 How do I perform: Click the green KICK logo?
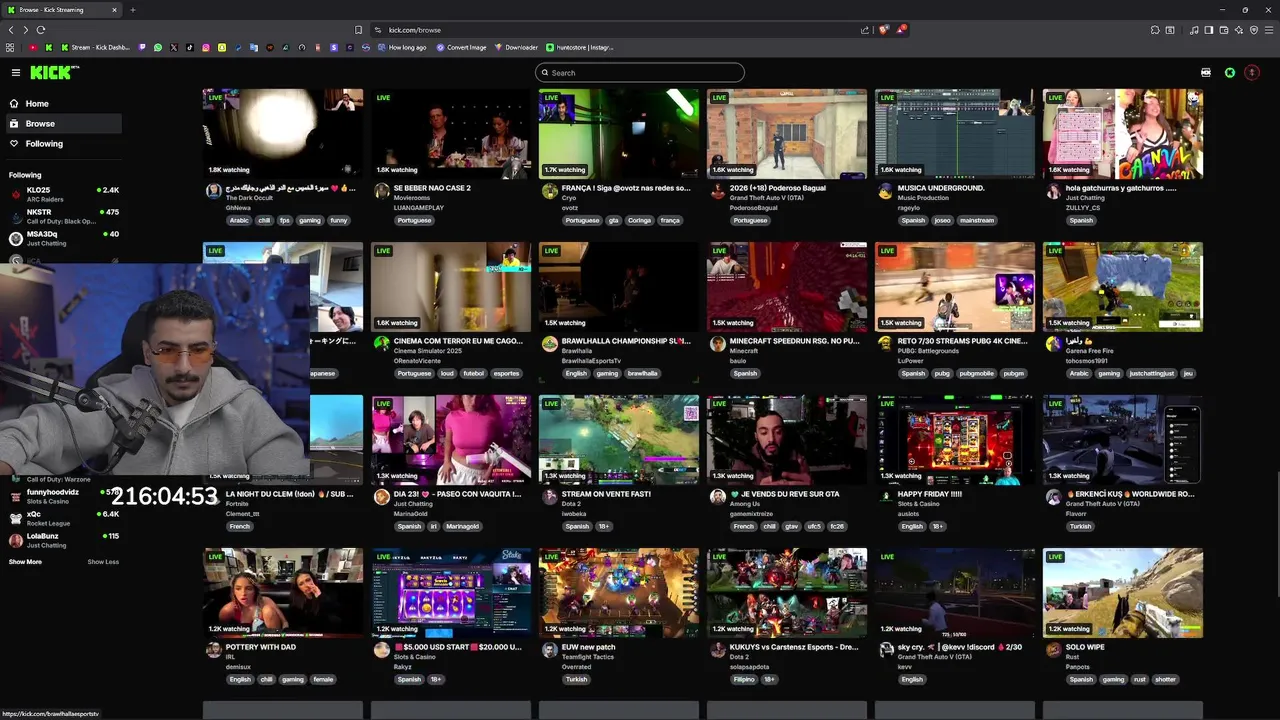53,72
